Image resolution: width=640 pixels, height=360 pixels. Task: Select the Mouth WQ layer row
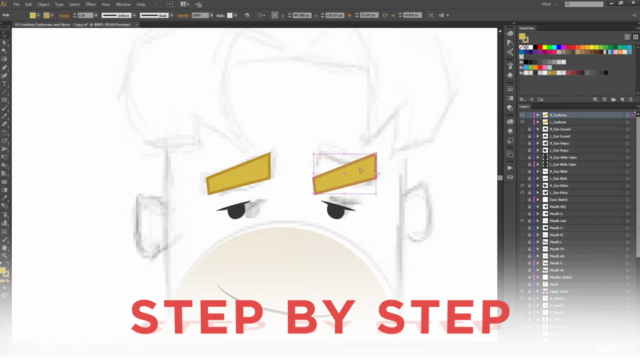coord(578,207)
